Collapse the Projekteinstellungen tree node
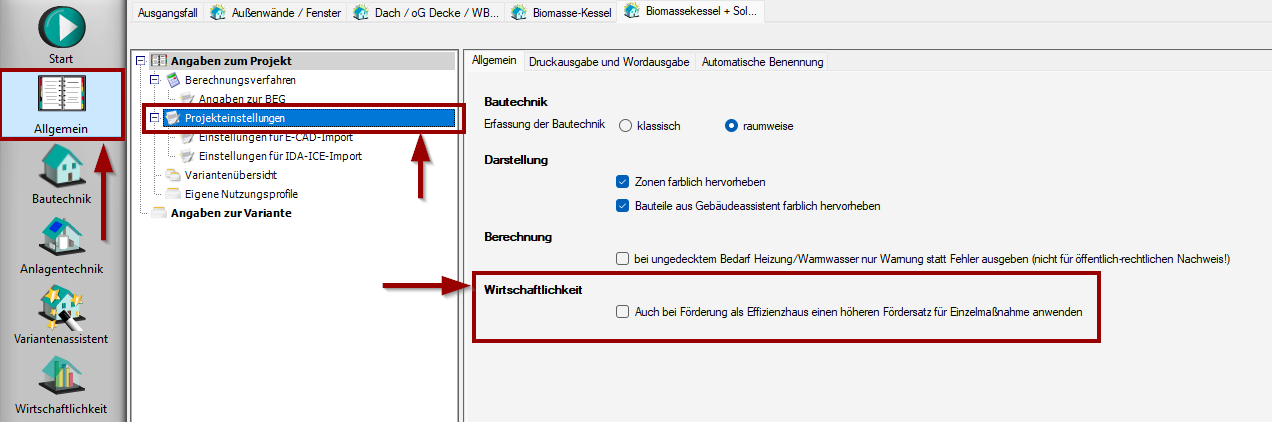The width and height of the screenshot is (1272, 422). [154, 118]
